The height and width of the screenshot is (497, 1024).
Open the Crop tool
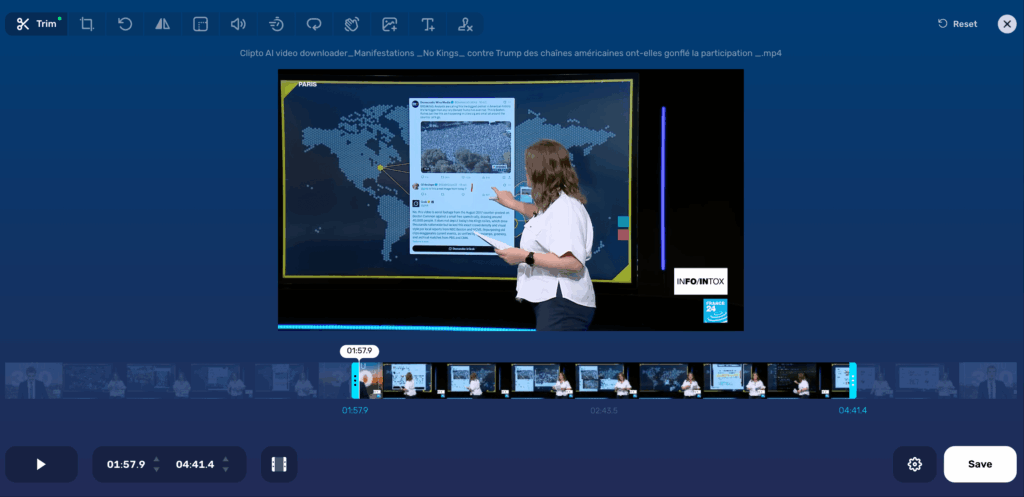pyautogui.click(x=87, y=24)
